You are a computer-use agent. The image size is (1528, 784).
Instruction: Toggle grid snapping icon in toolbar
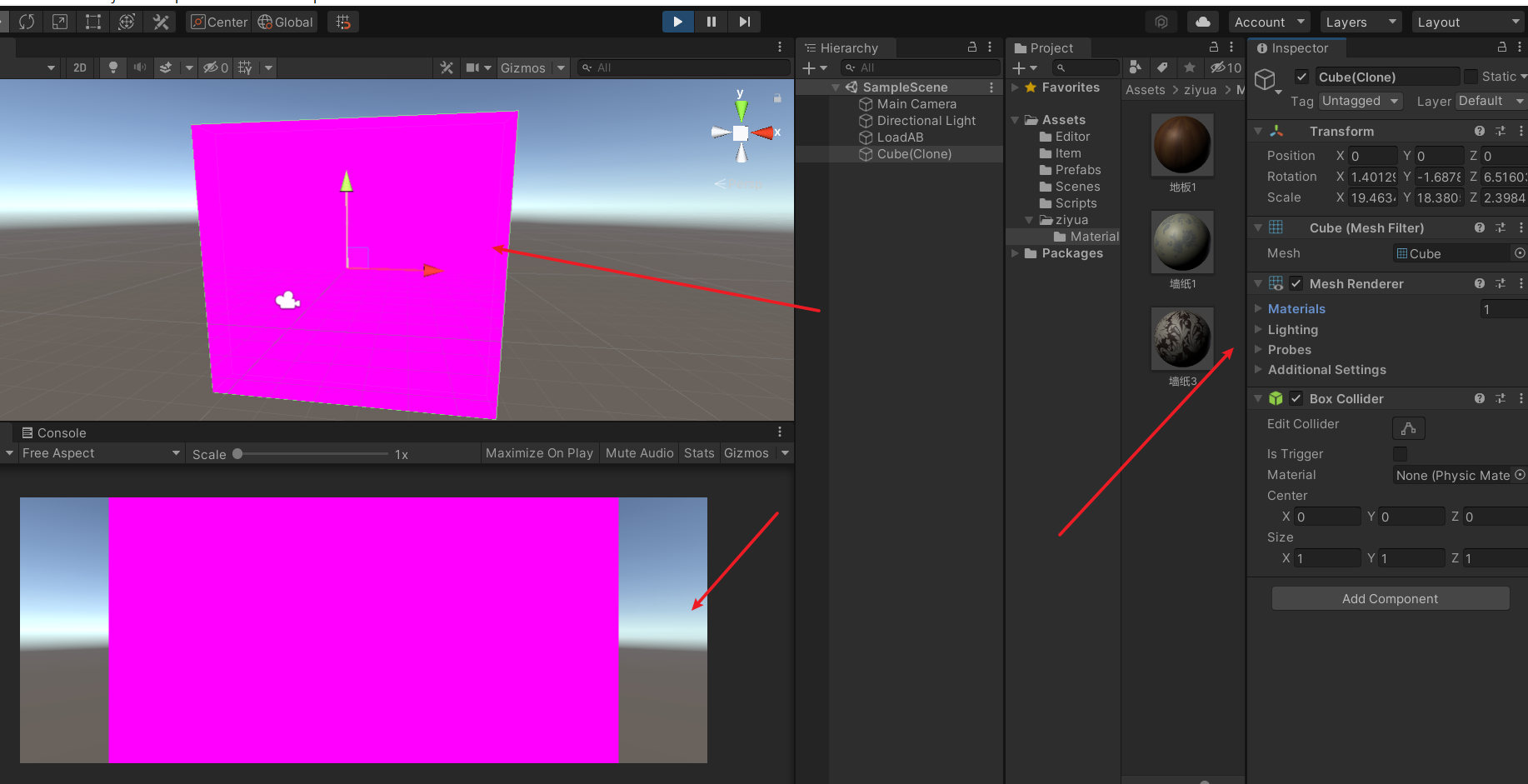point(343,22)
